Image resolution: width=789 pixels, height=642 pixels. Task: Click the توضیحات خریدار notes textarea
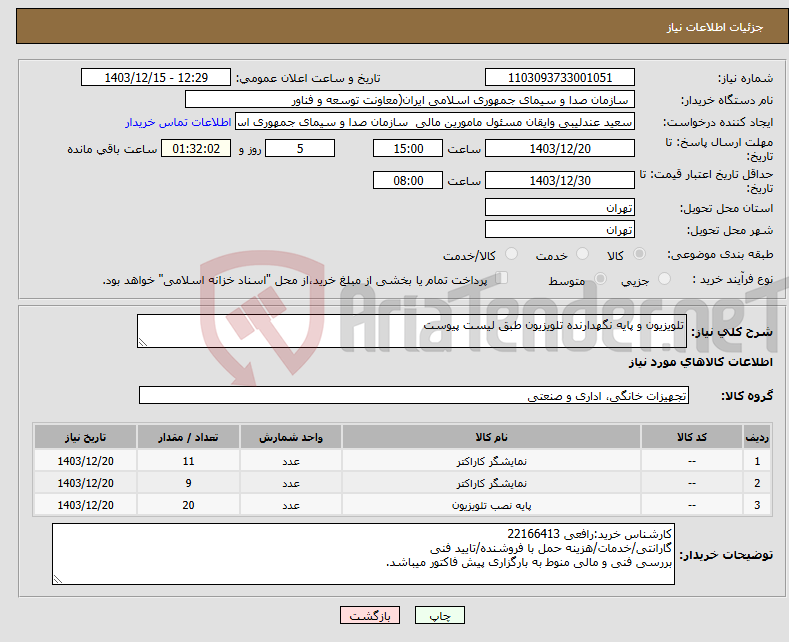pos(363,554)
